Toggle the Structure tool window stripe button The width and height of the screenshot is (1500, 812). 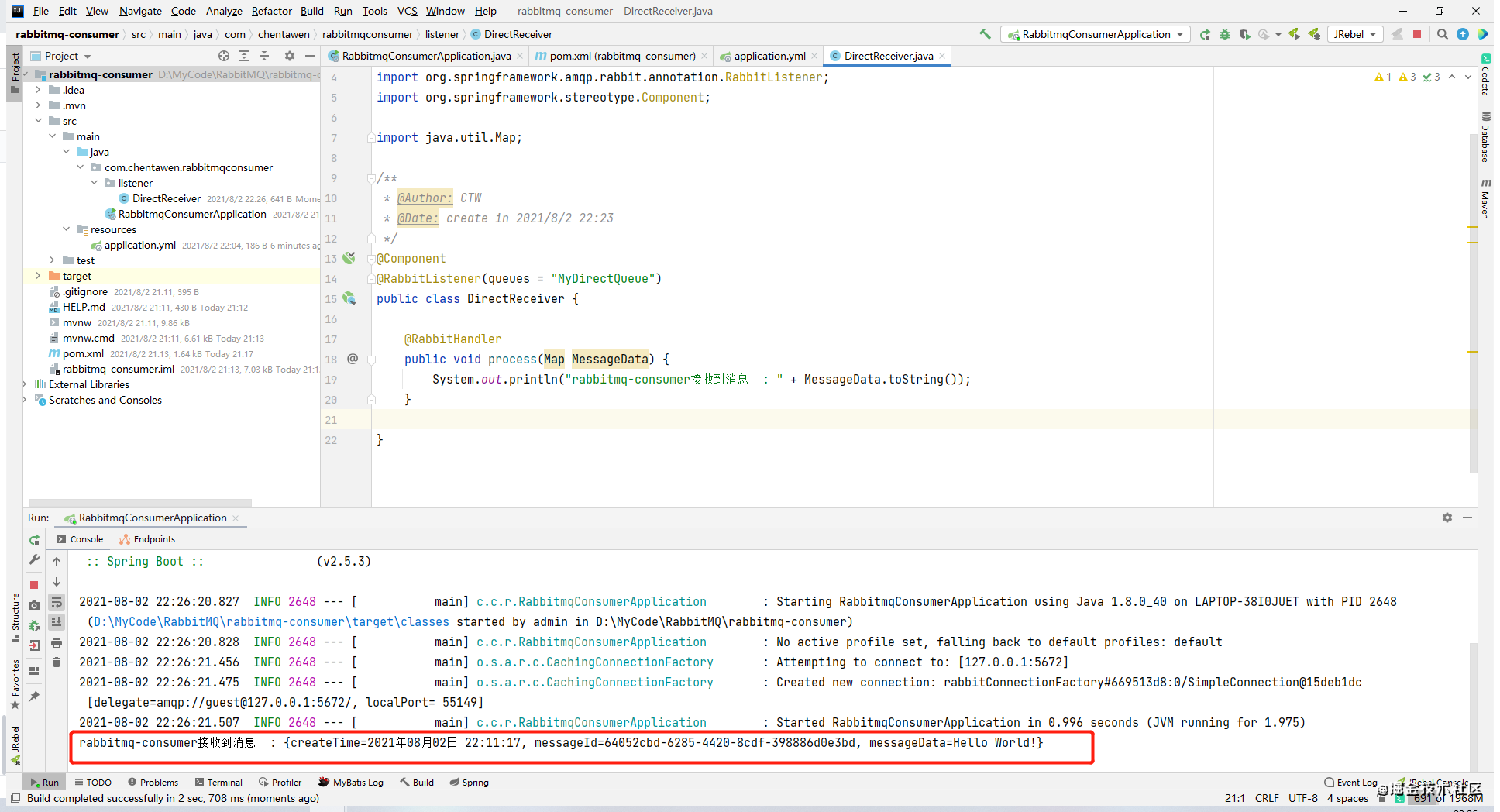[x=15, y=618]
